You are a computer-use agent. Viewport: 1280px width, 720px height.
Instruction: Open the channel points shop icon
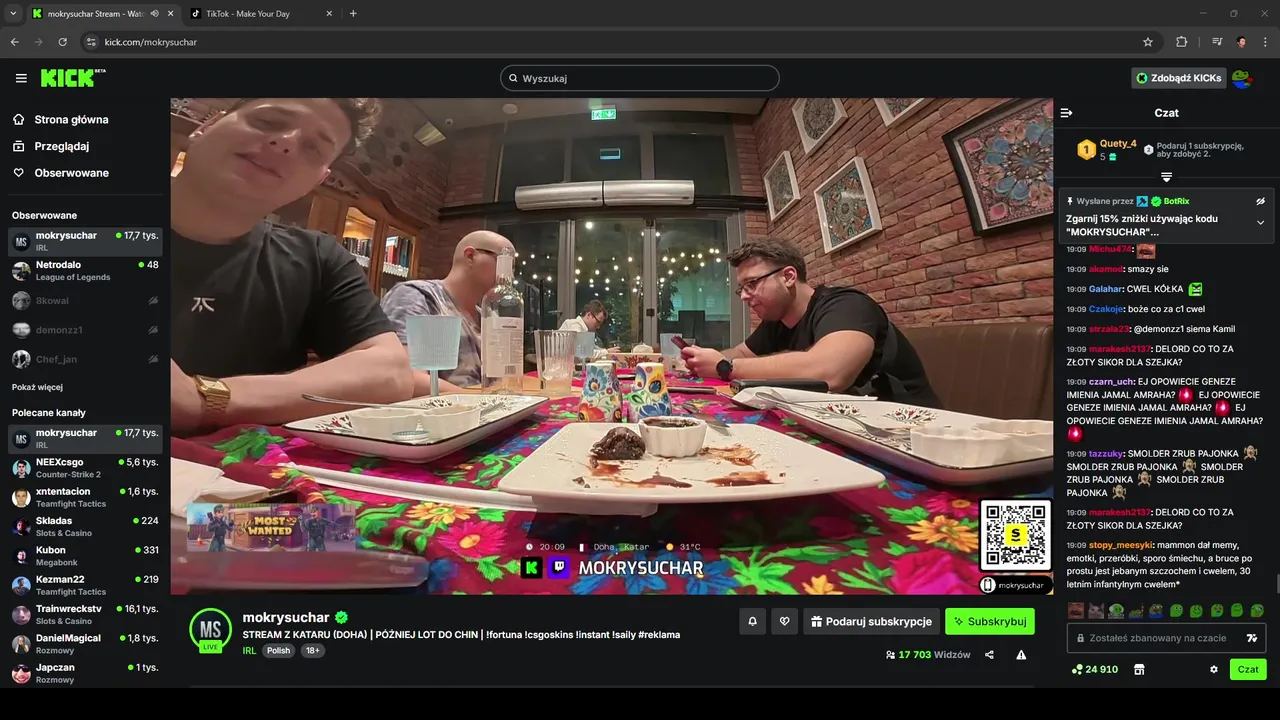pyautogui.click(x=1138, y=669)
